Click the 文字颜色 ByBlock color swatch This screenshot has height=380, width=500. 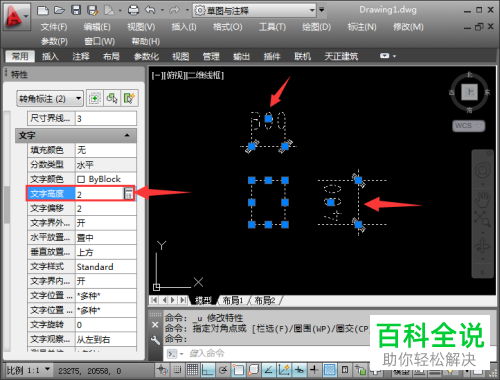81,179
